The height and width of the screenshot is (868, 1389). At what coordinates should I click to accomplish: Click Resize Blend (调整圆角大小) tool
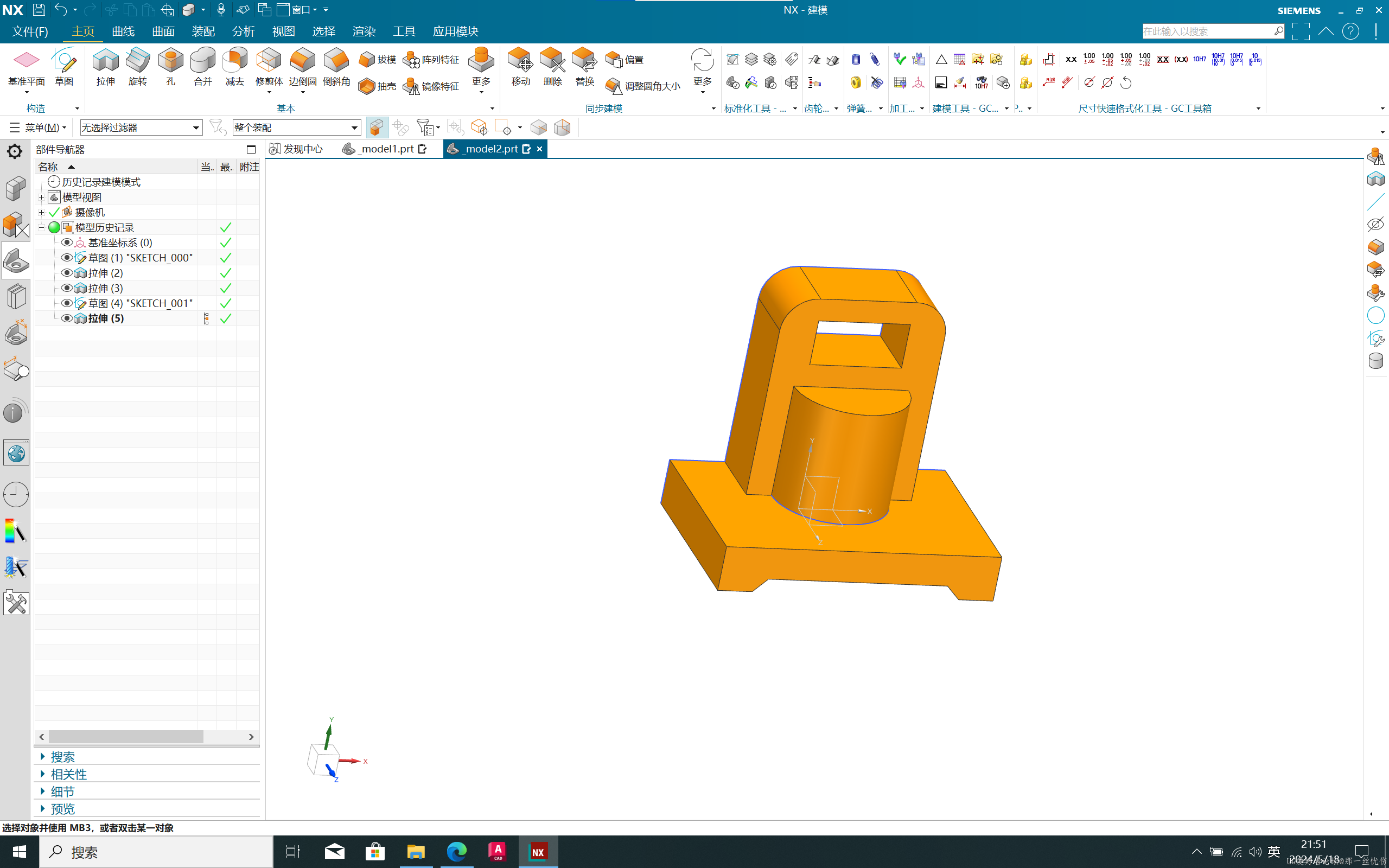tap(643, 86)
